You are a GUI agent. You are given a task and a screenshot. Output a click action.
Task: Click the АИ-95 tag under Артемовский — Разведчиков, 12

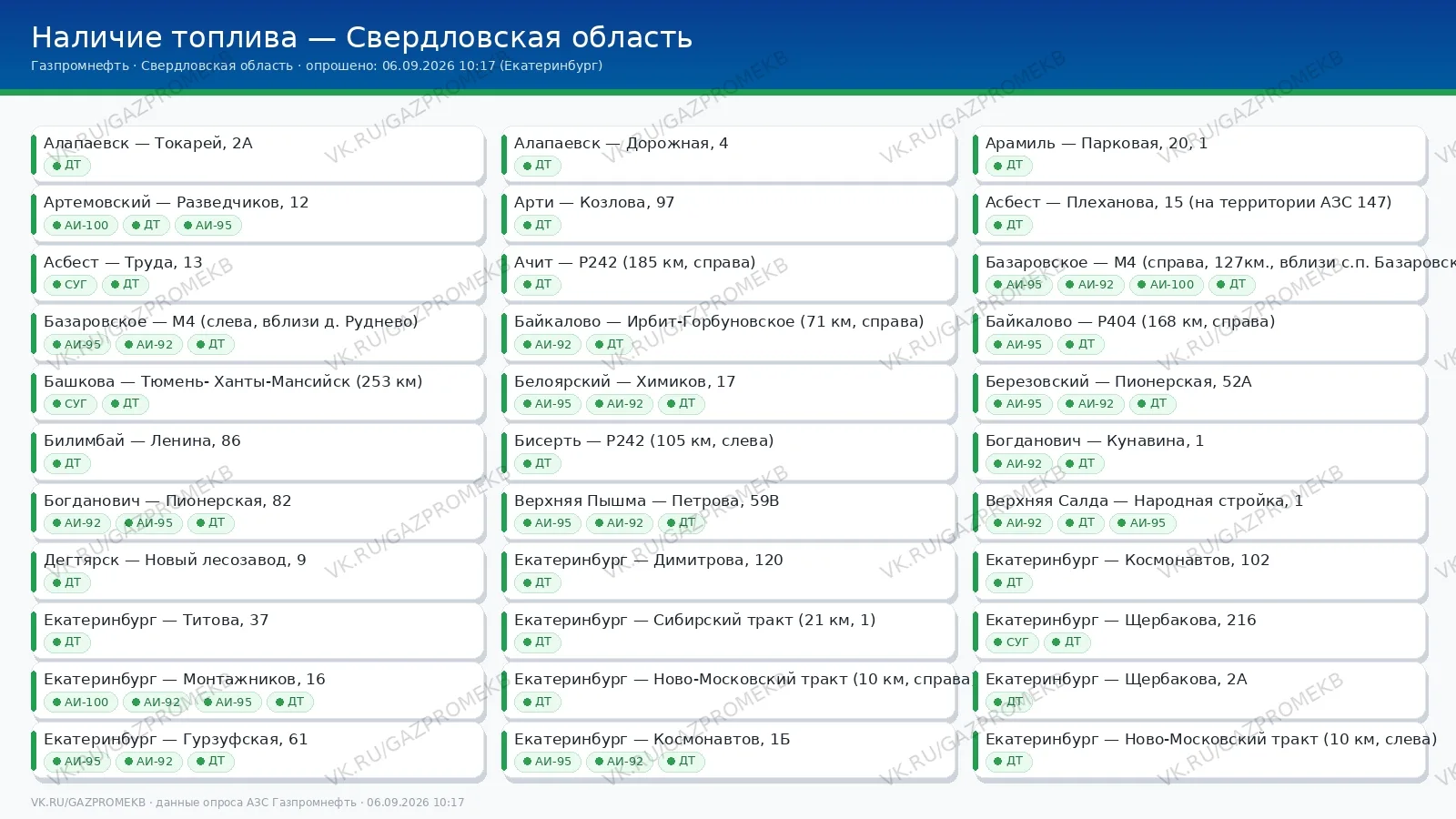coord(208,225)
